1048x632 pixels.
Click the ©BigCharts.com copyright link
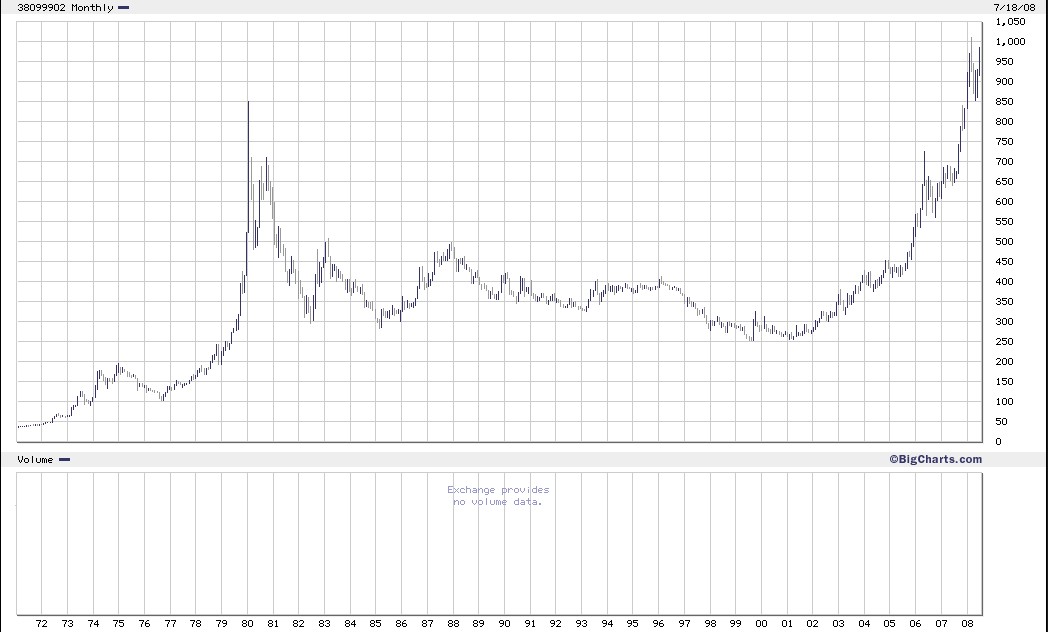pyautogui.click(x=935, y=460)
